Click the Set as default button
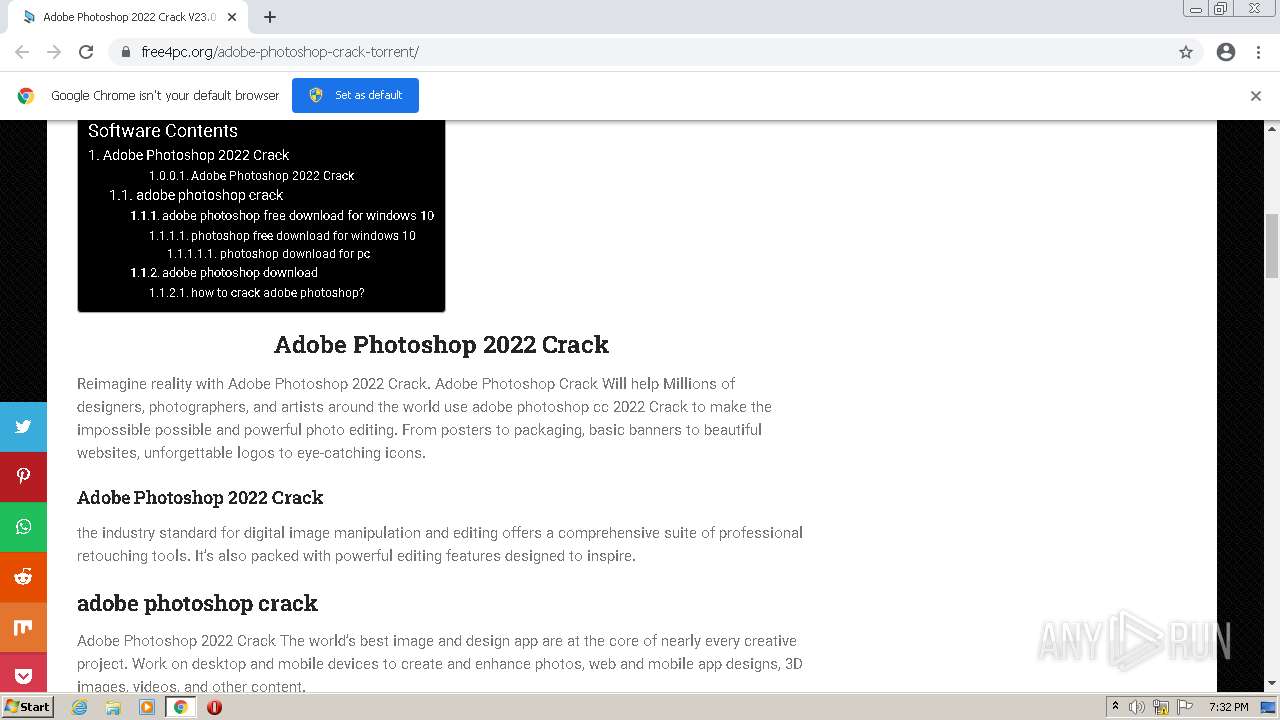The height and width of the screenshot is (720, 1280). [355, 95]
